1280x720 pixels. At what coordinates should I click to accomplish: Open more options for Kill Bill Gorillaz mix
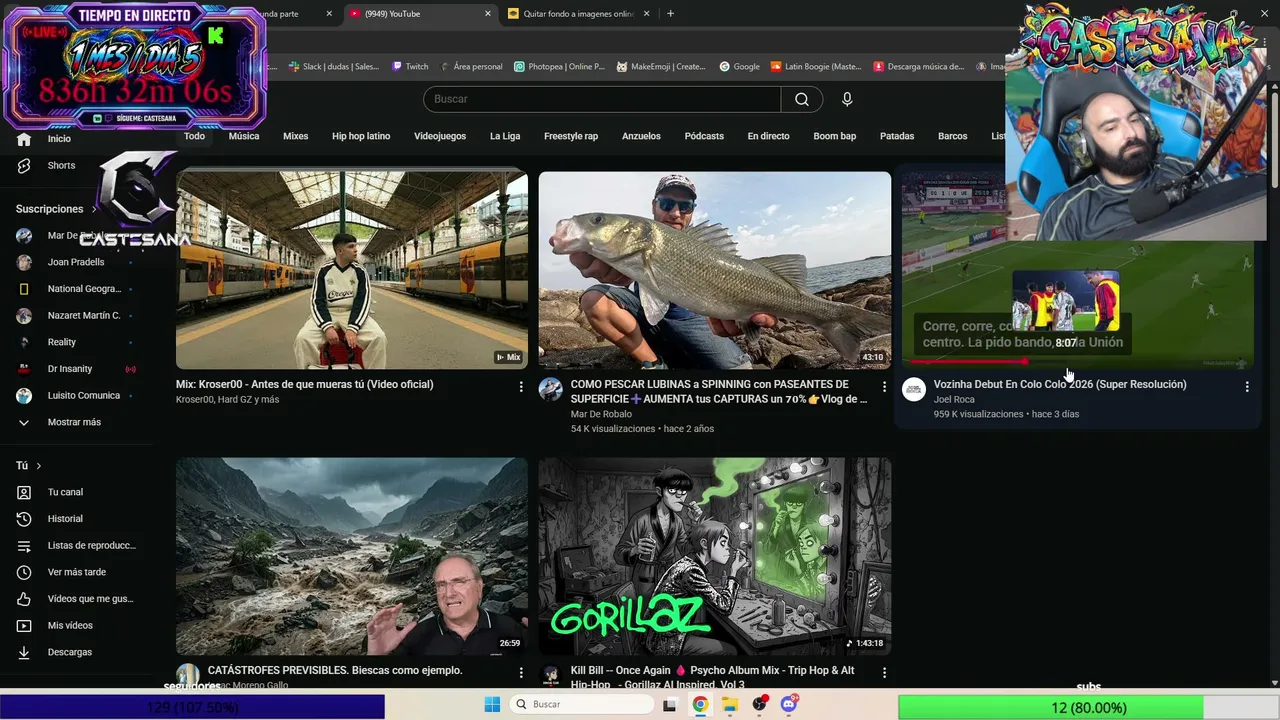tap(884, 673)
